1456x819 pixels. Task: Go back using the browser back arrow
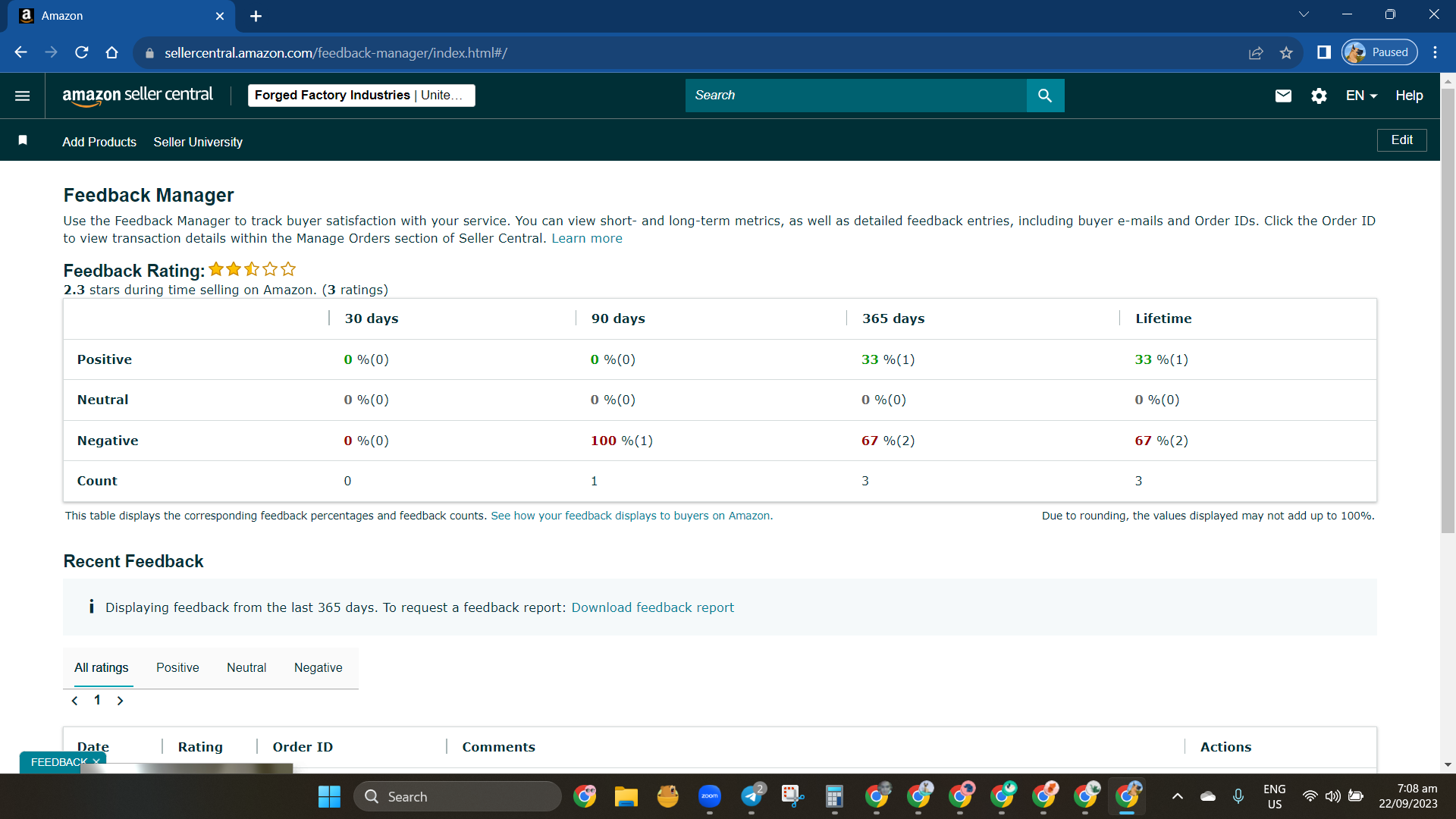point(20,52)
